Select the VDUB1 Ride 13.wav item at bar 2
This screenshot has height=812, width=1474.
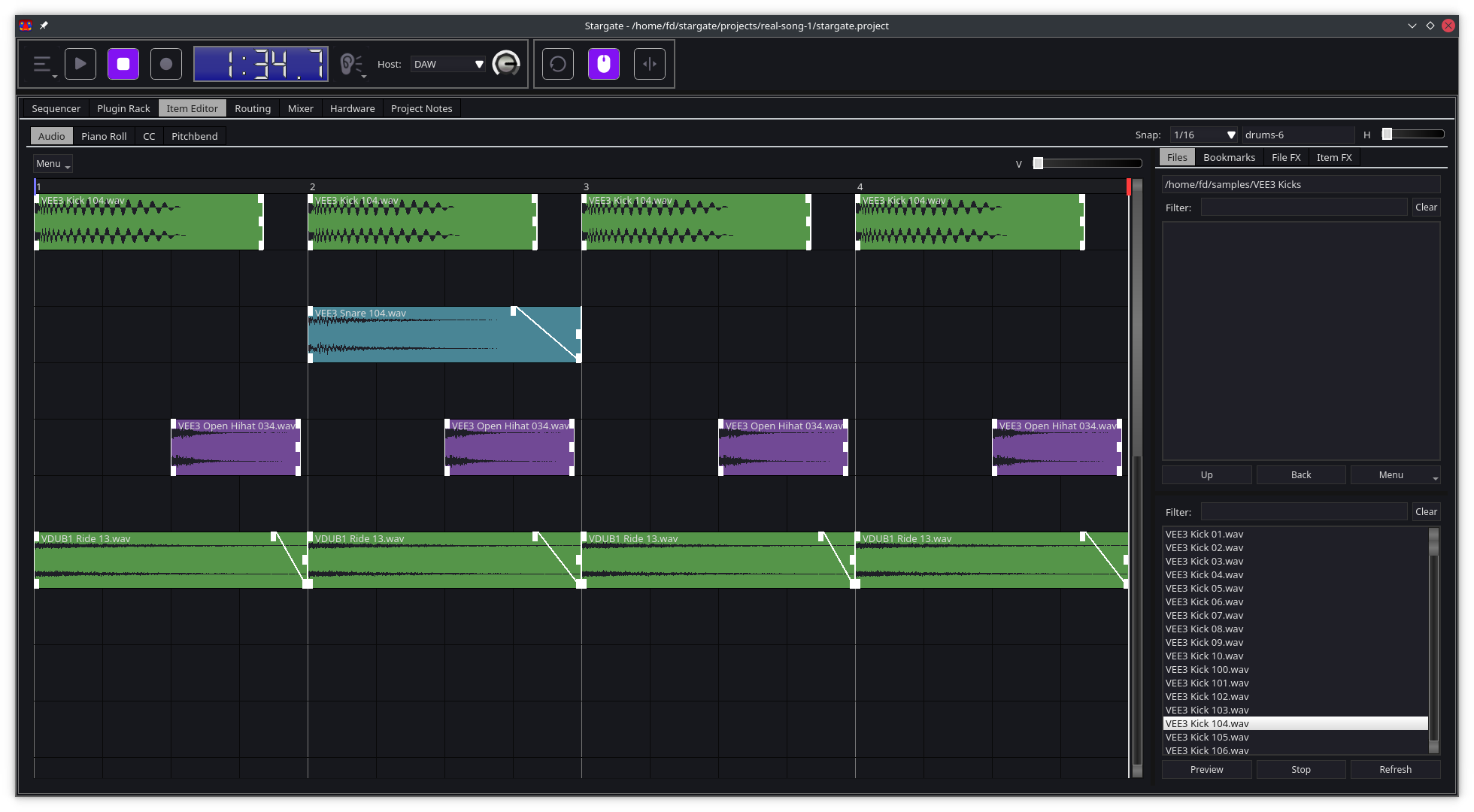(444, 560)
